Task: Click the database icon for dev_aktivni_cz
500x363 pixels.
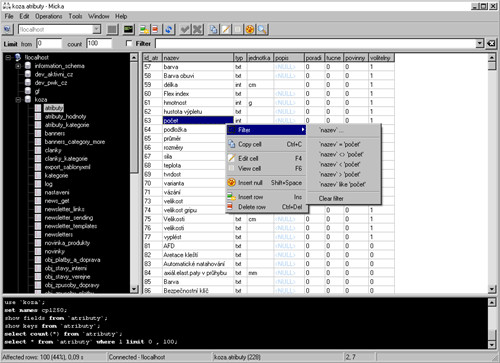Action: pyautogui.click(x=28, y=74)
